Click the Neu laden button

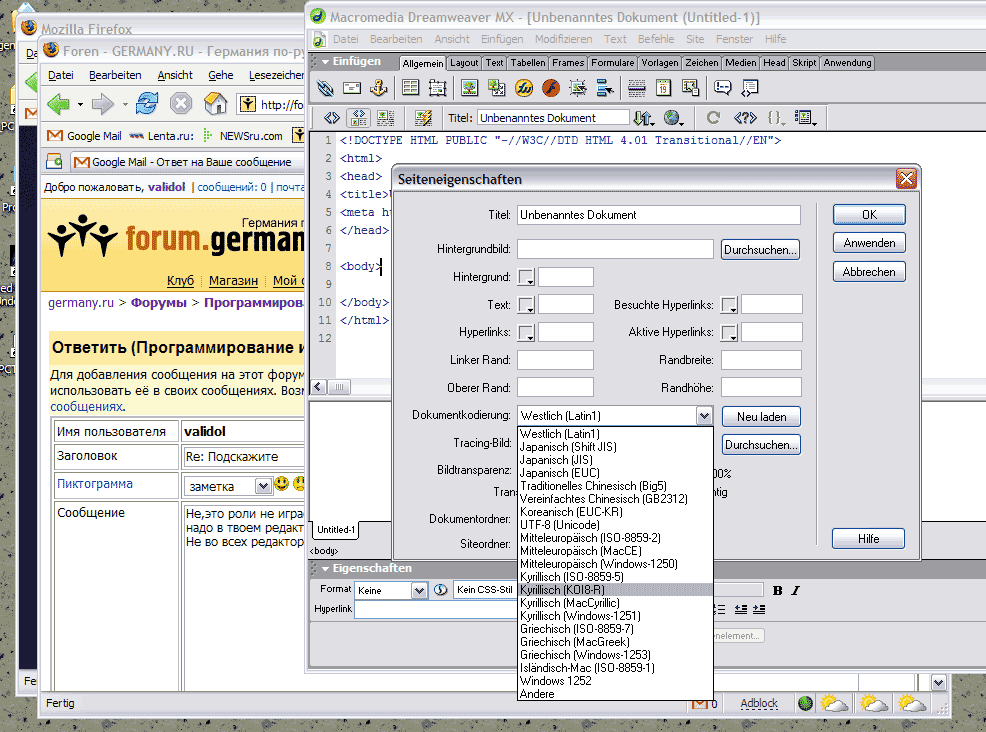point(762,417)
